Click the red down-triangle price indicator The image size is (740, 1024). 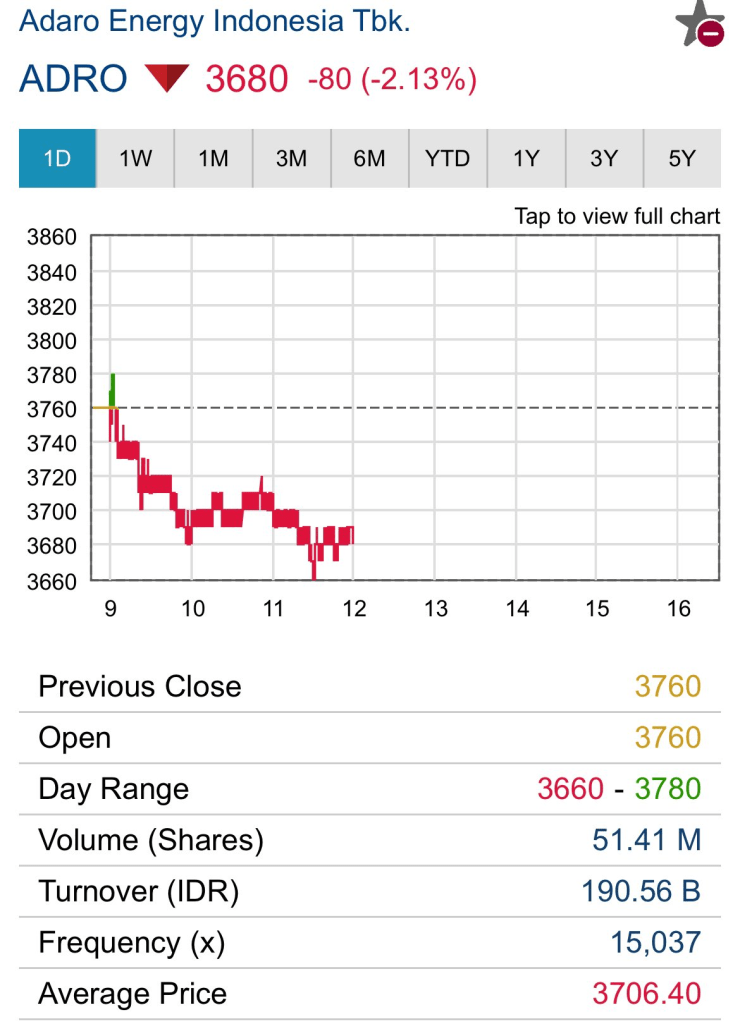(x=167, y=78)
